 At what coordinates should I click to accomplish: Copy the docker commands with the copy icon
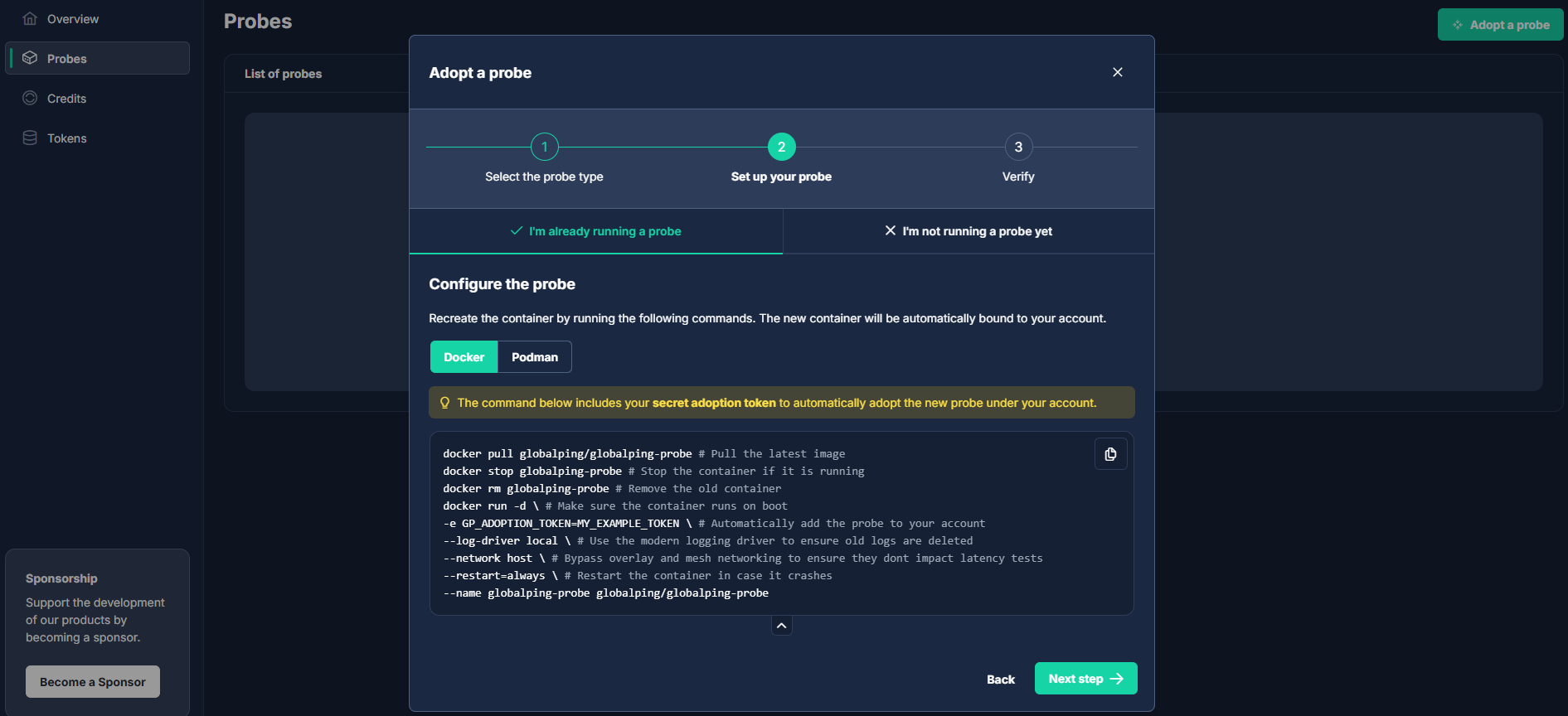point(1110,454)
